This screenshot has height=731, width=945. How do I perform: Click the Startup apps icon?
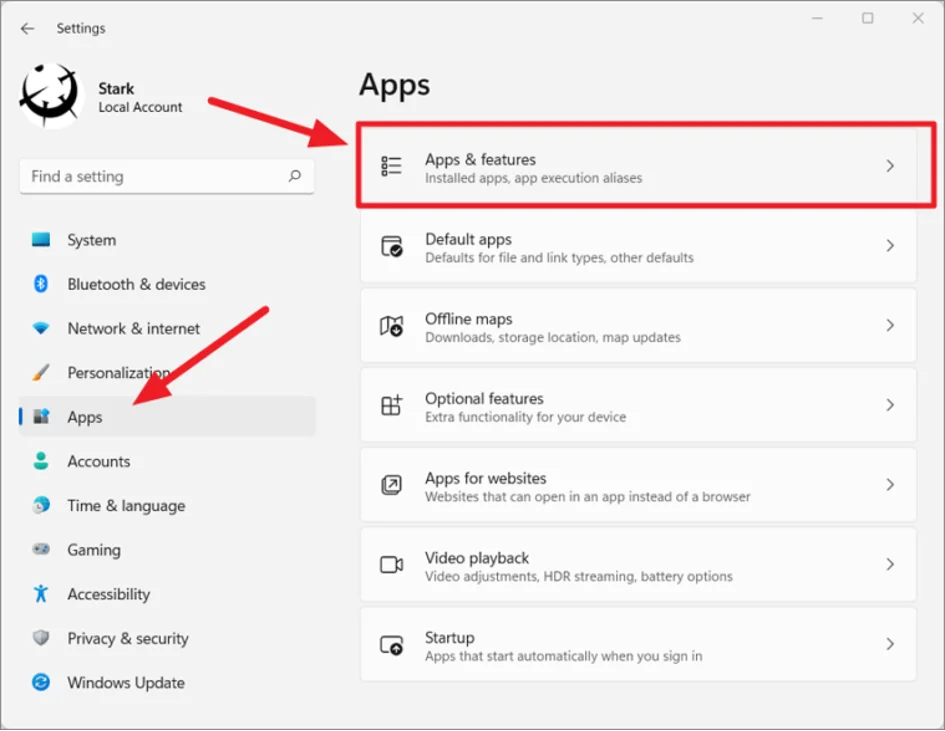tap(391, 645)
